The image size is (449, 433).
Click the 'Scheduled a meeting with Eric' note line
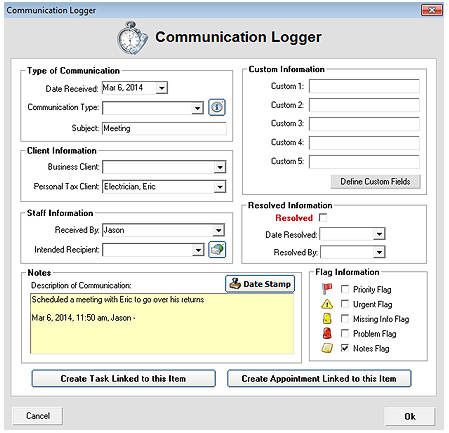[118, 299]
